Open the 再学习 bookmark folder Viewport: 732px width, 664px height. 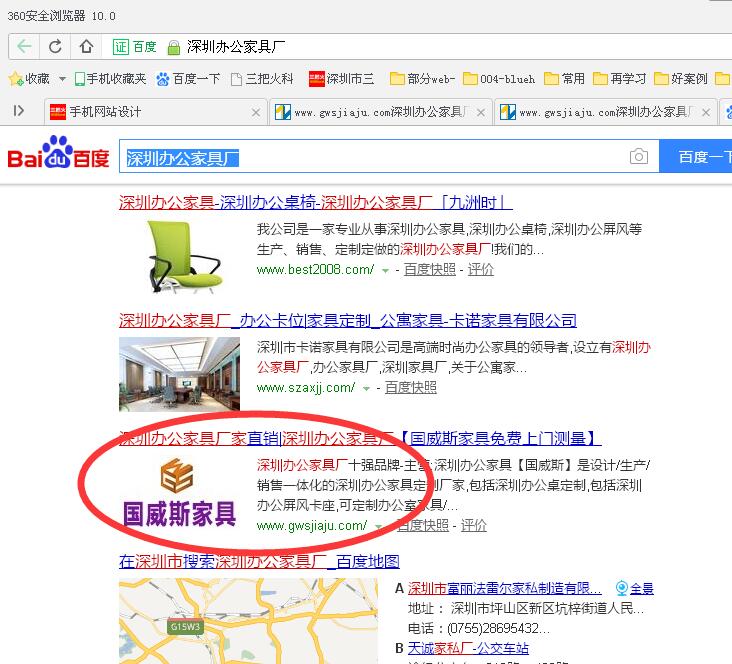tap(619, 79)
